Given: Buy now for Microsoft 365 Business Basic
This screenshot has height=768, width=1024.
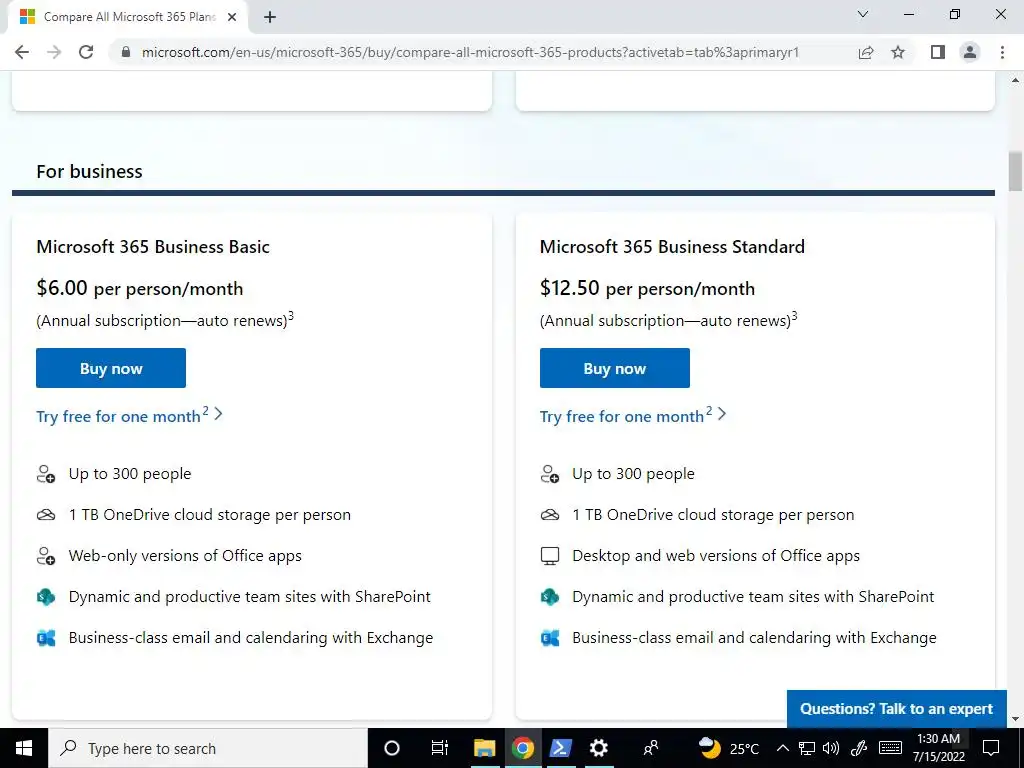Looking at the screenshot, I should 111,368.
